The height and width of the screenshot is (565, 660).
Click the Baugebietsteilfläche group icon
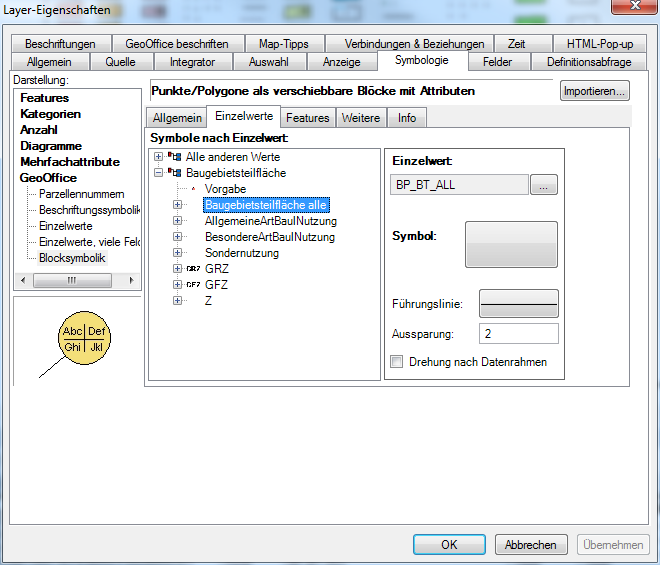tap(175, 173)
